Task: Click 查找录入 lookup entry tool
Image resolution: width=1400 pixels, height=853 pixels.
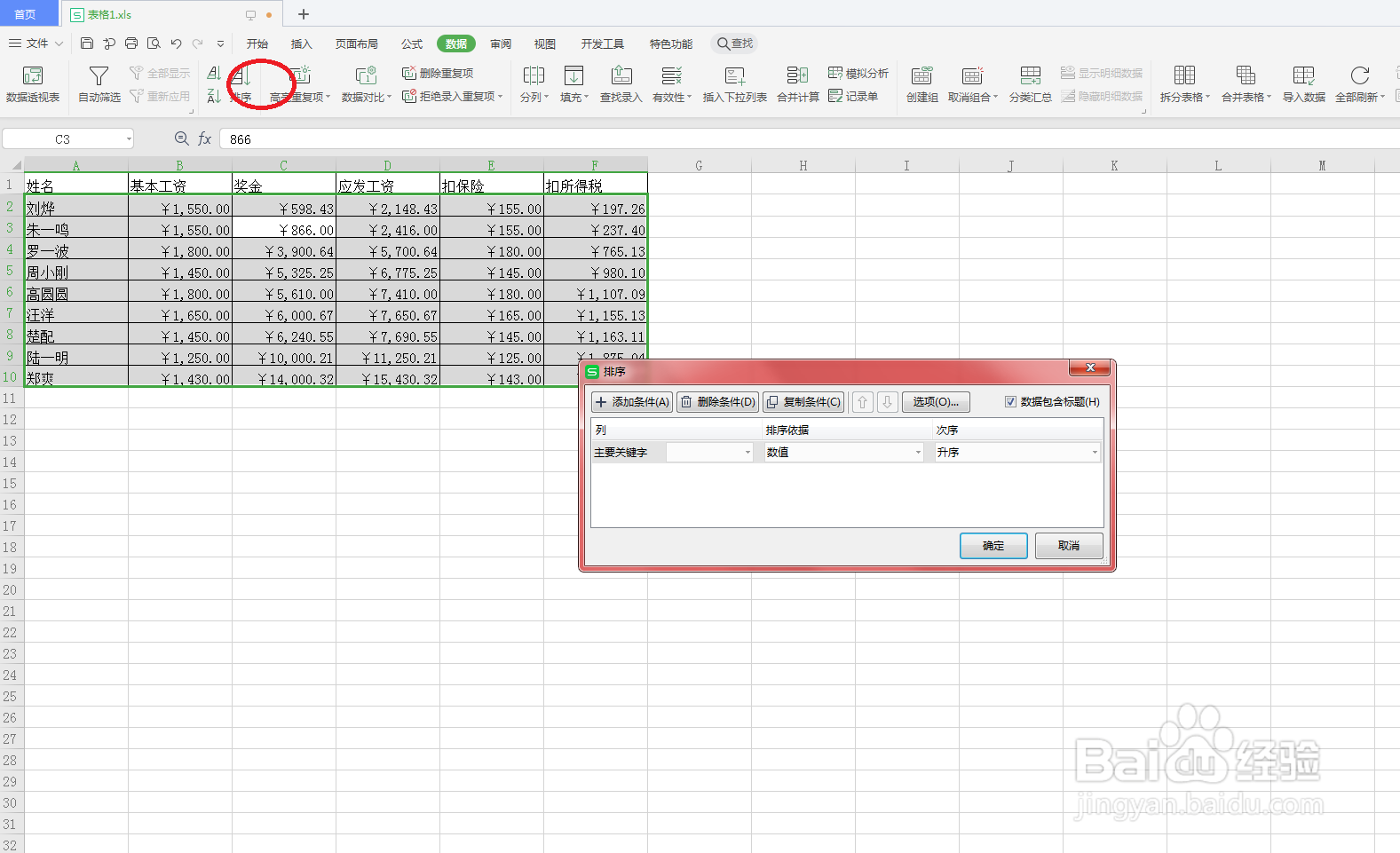Action: (621, 84)
